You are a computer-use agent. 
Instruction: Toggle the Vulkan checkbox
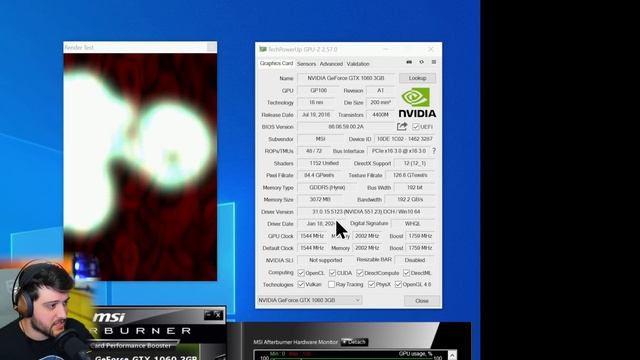[x=301, y=284]
